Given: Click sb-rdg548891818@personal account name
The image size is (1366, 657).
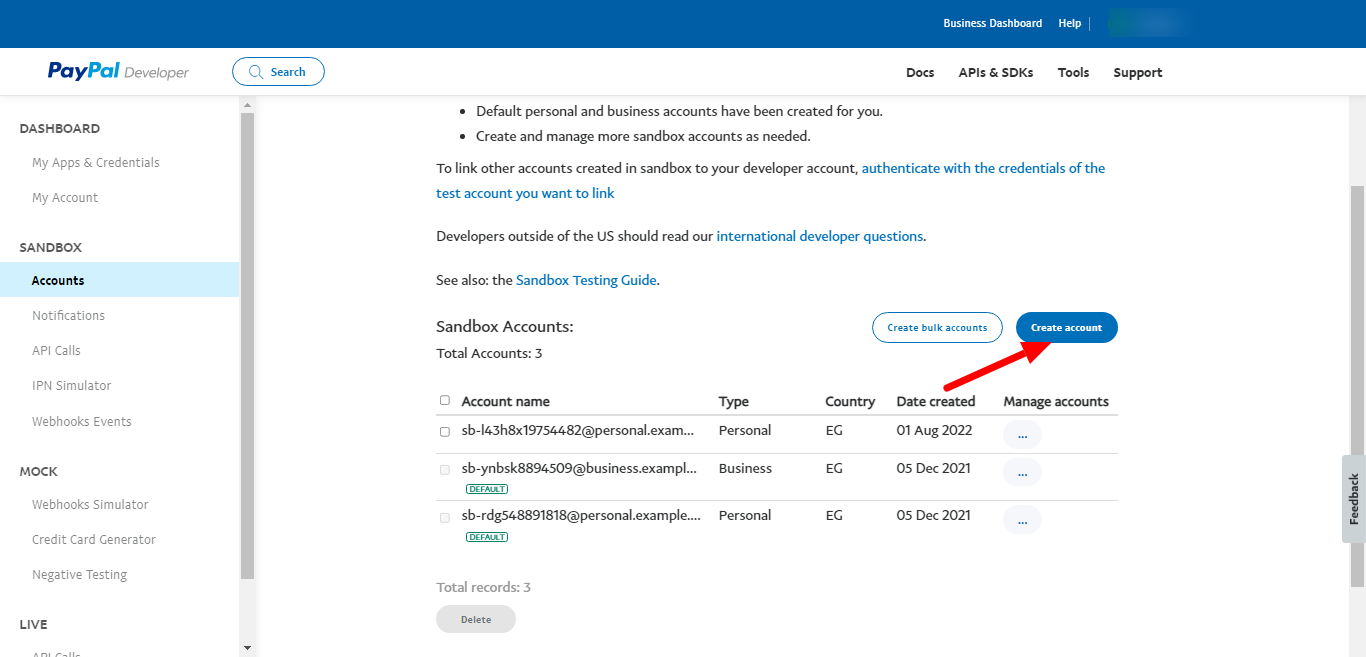Looking at the screenshot, I should 581,516.
